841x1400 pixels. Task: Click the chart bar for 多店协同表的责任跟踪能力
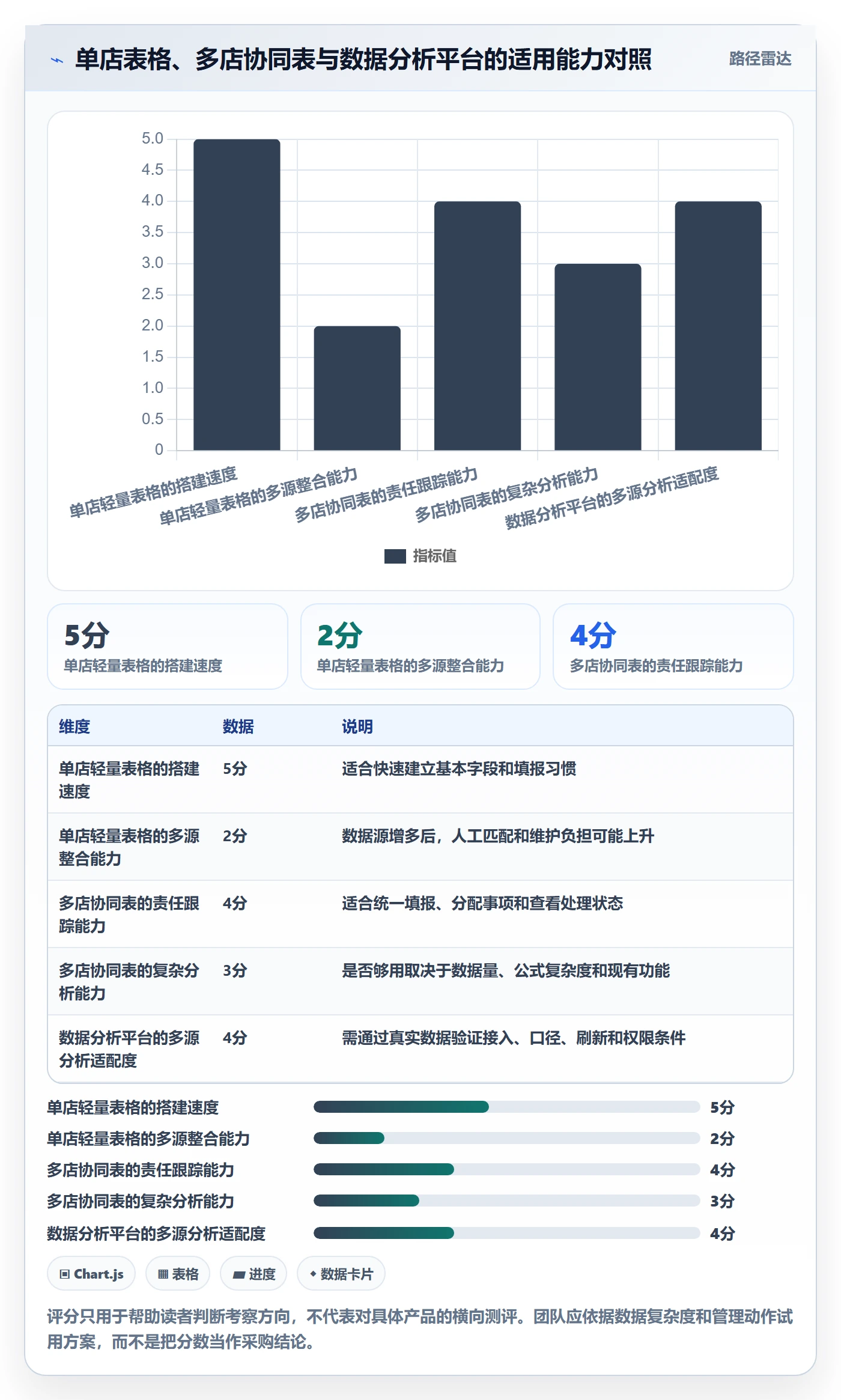[x=477, y=326]
